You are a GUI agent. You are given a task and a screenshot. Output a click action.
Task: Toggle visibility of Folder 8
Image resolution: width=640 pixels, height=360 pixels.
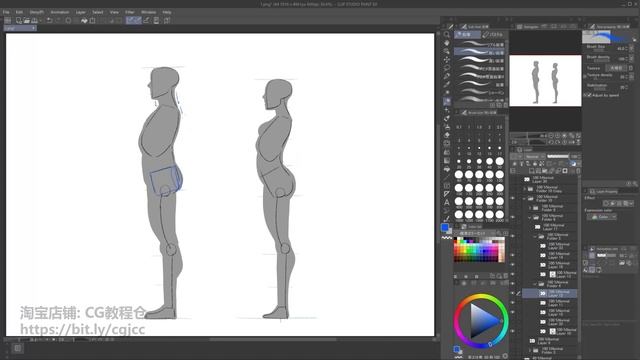(x=513, y=217)
